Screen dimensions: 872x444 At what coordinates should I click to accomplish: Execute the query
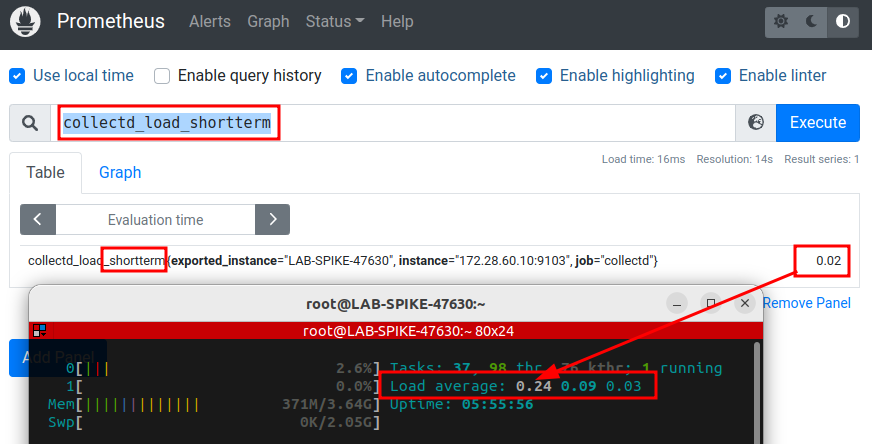(818, 122)
